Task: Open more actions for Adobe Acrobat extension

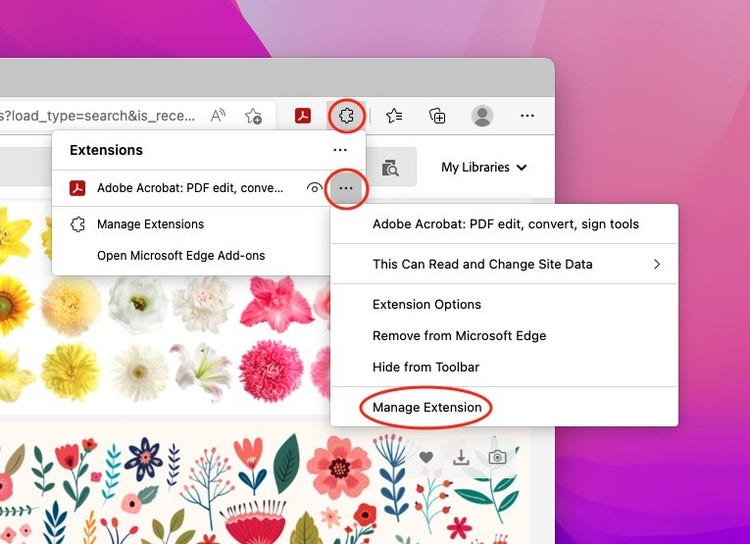Action: pos(345,188)
